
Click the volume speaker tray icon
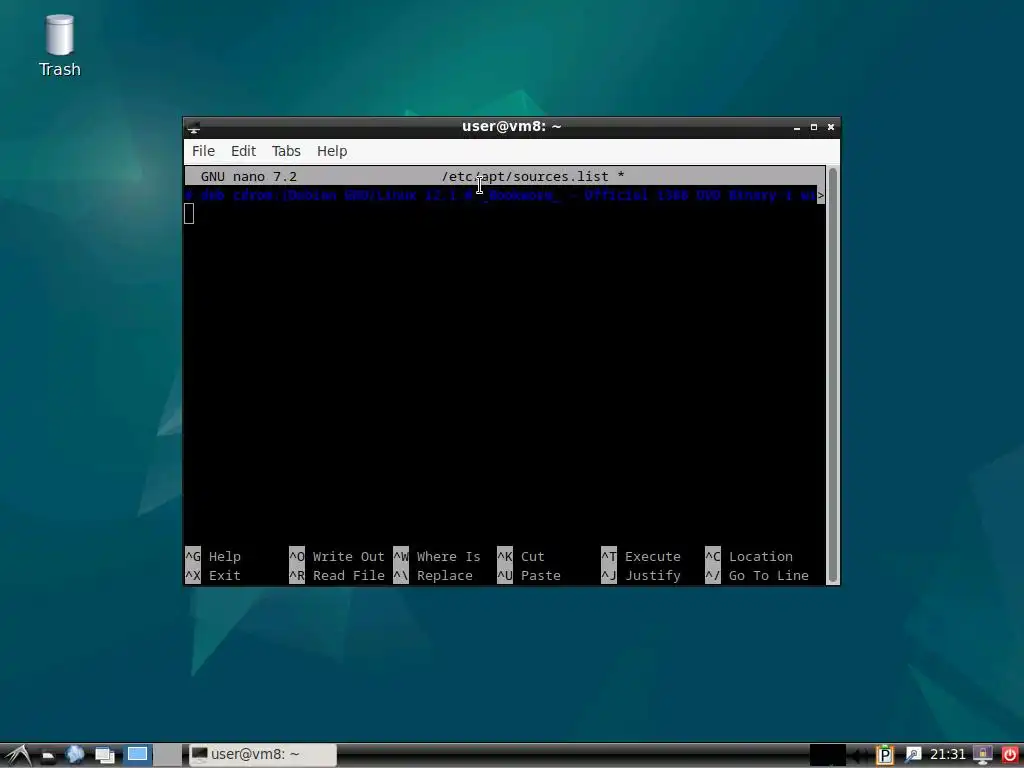coord(859,755)
